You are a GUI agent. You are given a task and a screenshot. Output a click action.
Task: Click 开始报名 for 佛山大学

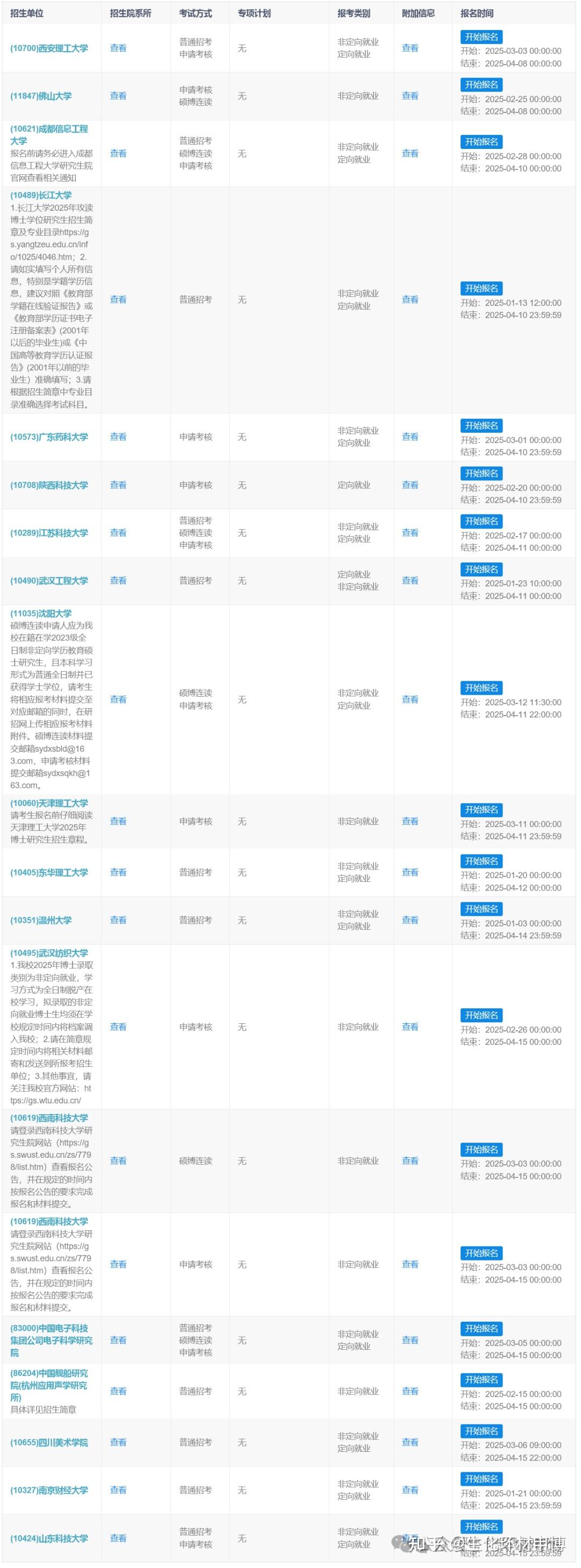pyautogui.click(x=481, y=84)
